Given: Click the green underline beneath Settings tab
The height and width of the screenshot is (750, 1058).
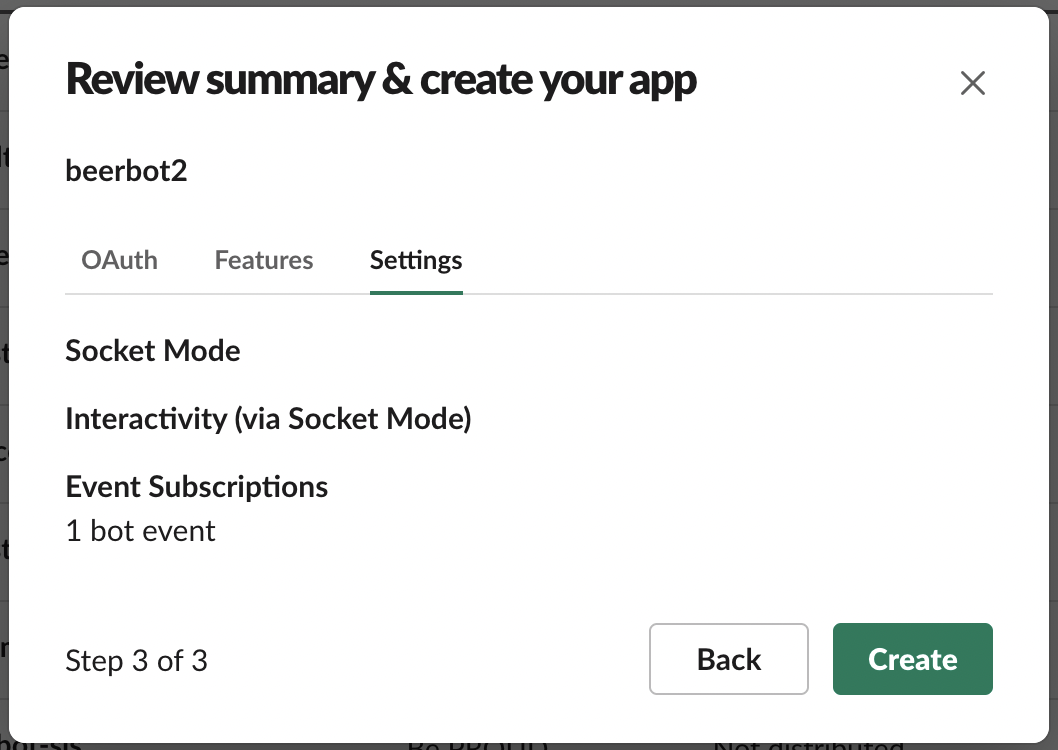Looking at the screenshot, I should tap(416, 292).
